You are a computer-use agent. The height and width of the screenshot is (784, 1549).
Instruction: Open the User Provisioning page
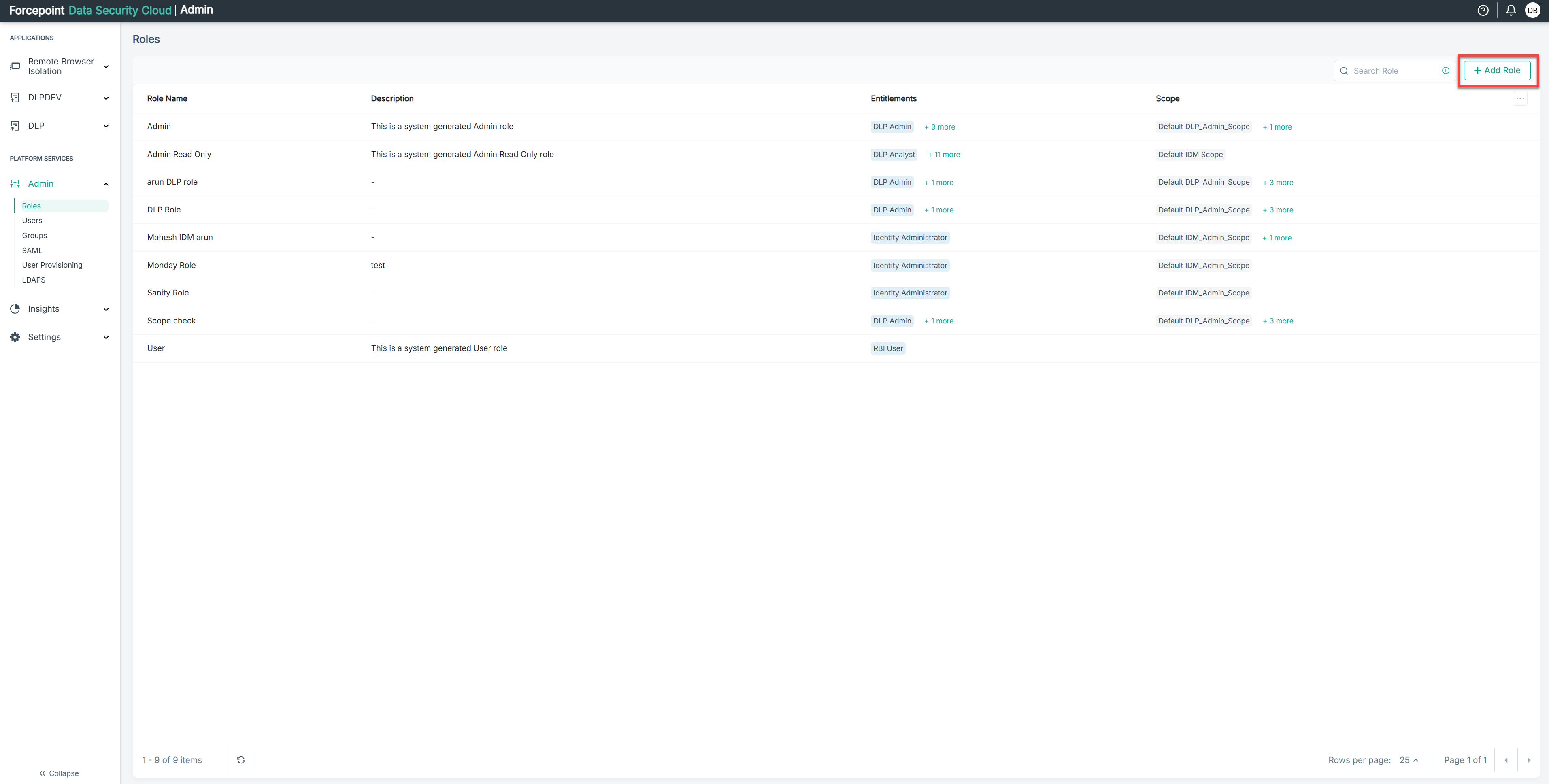pyautogui.click(x=52, y=265)
